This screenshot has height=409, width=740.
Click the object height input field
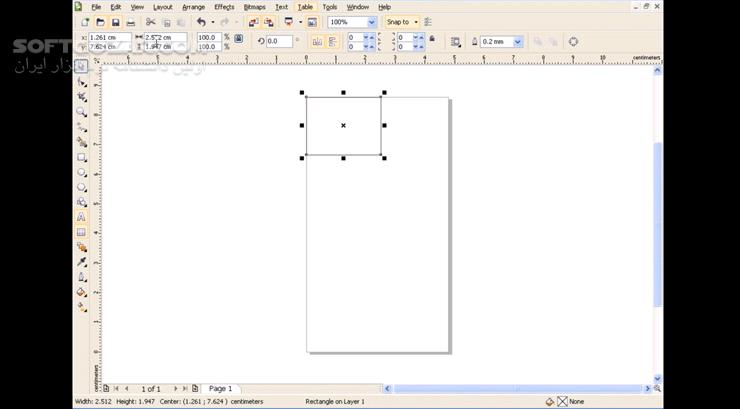pos(165,47)
